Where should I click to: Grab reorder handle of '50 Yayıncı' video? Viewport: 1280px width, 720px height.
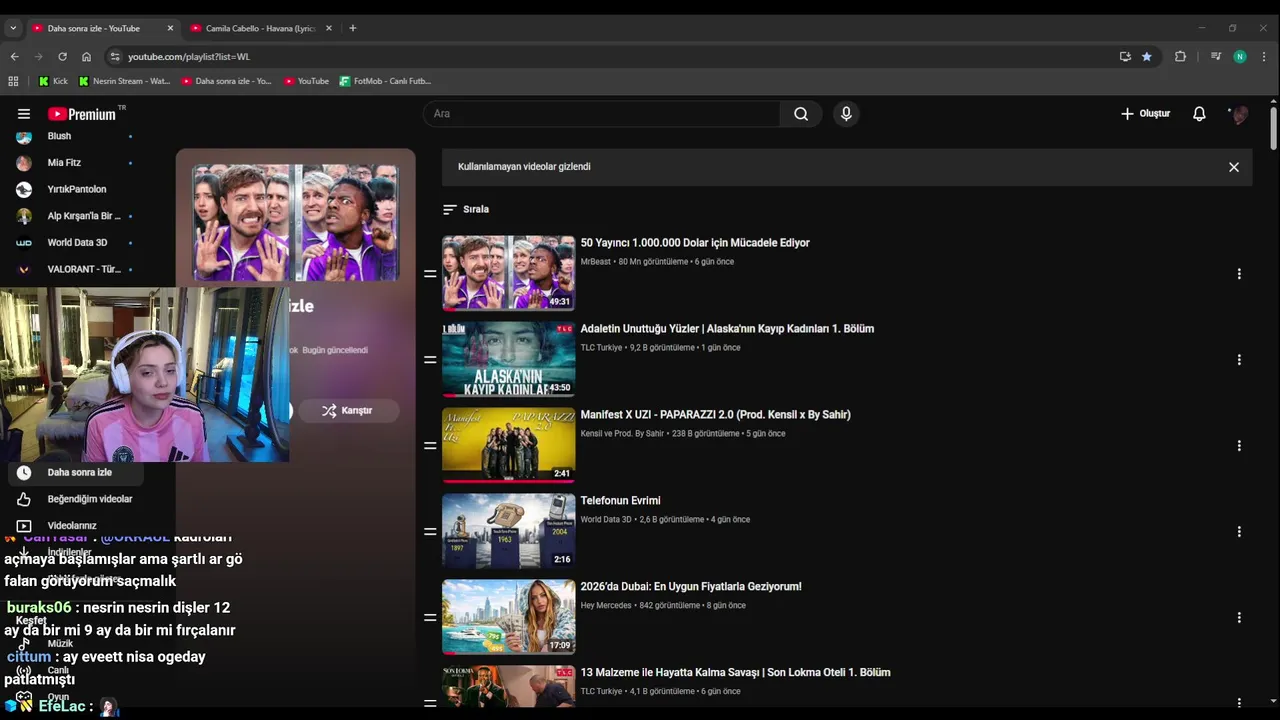tap(430, 274)
